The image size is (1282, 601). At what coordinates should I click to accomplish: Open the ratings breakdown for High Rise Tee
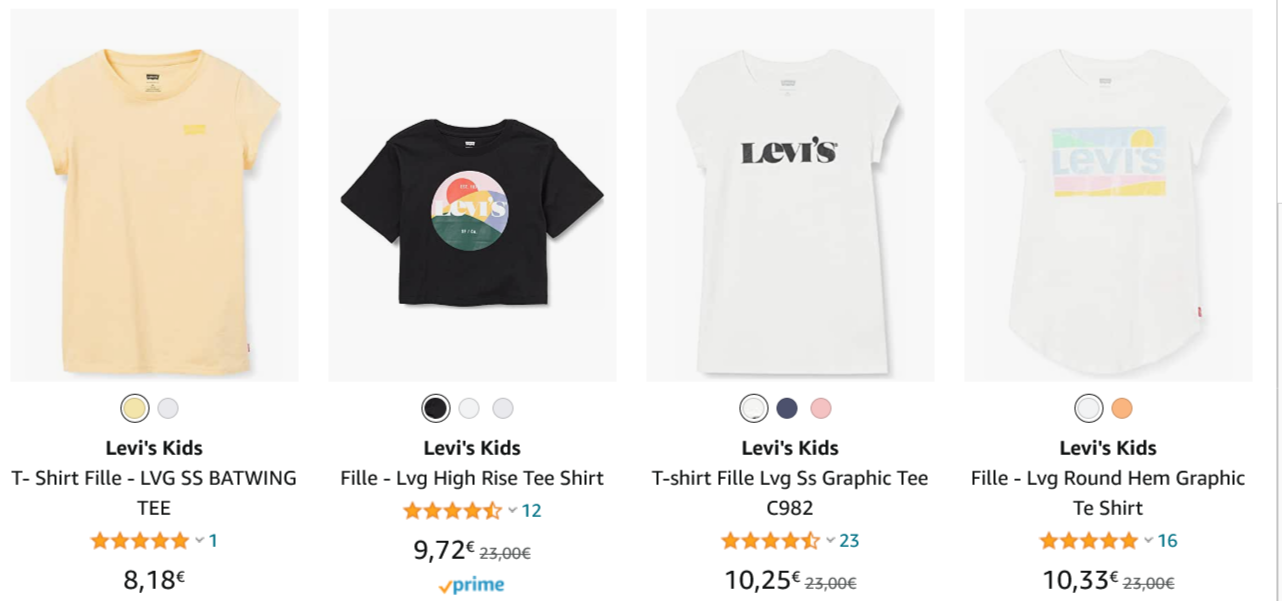512,510
